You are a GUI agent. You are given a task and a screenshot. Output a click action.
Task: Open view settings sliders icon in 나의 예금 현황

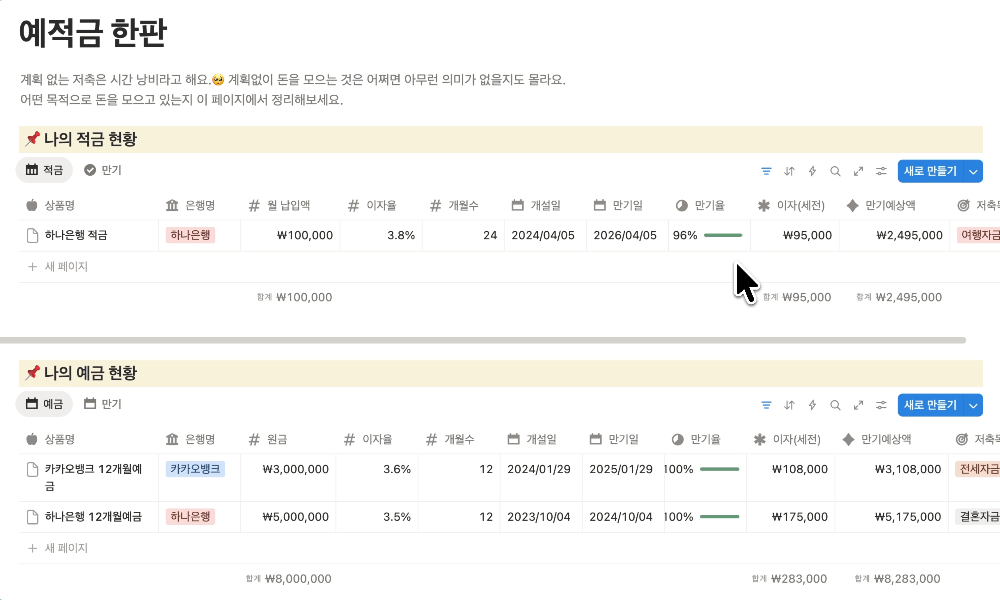881,405
